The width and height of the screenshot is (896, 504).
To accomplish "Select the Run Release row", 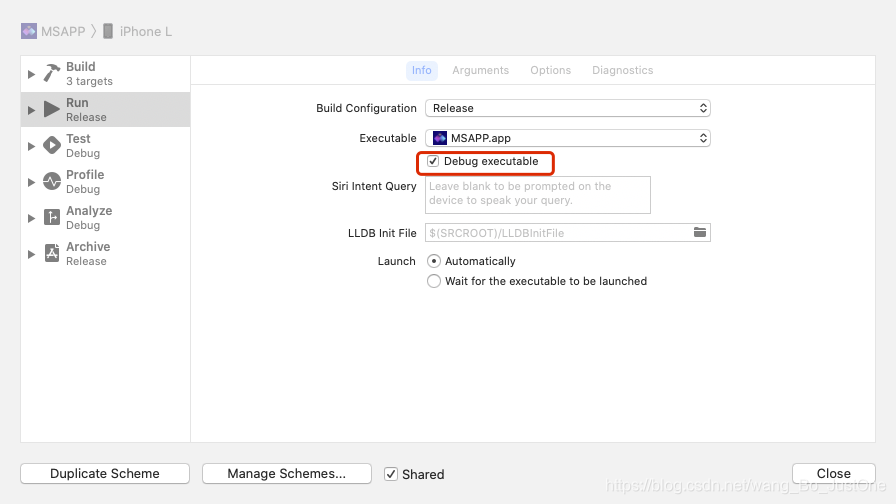I will (x=106, y=110).
